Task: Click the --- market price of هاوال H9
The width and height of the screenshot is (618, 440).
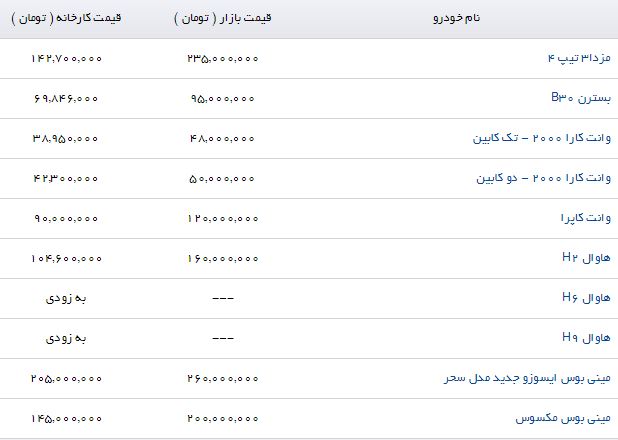Action: point(223,338)
